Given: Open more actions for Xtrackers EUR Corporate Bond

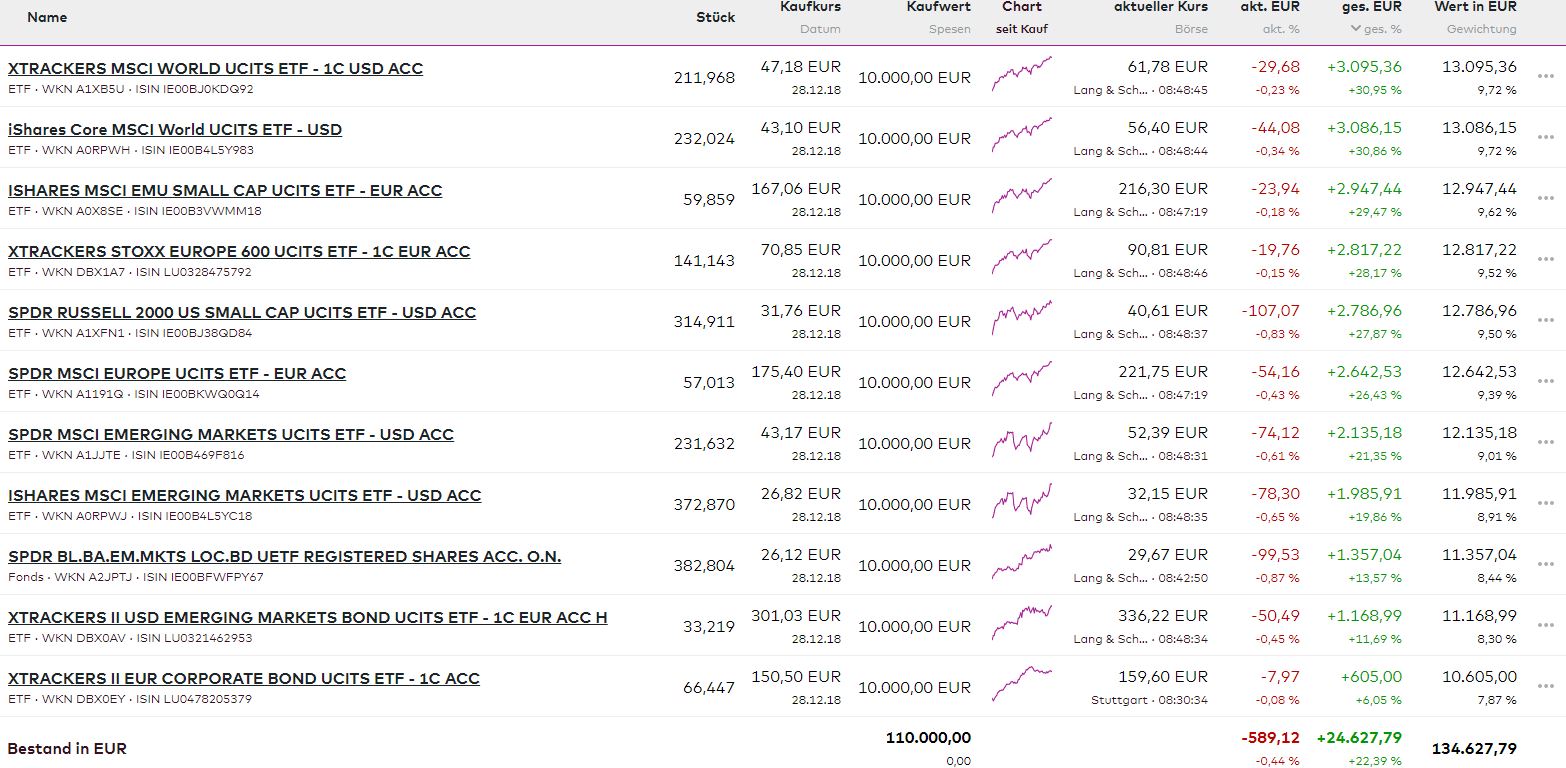Looking at the screenshot, I should coord(1546,687).
